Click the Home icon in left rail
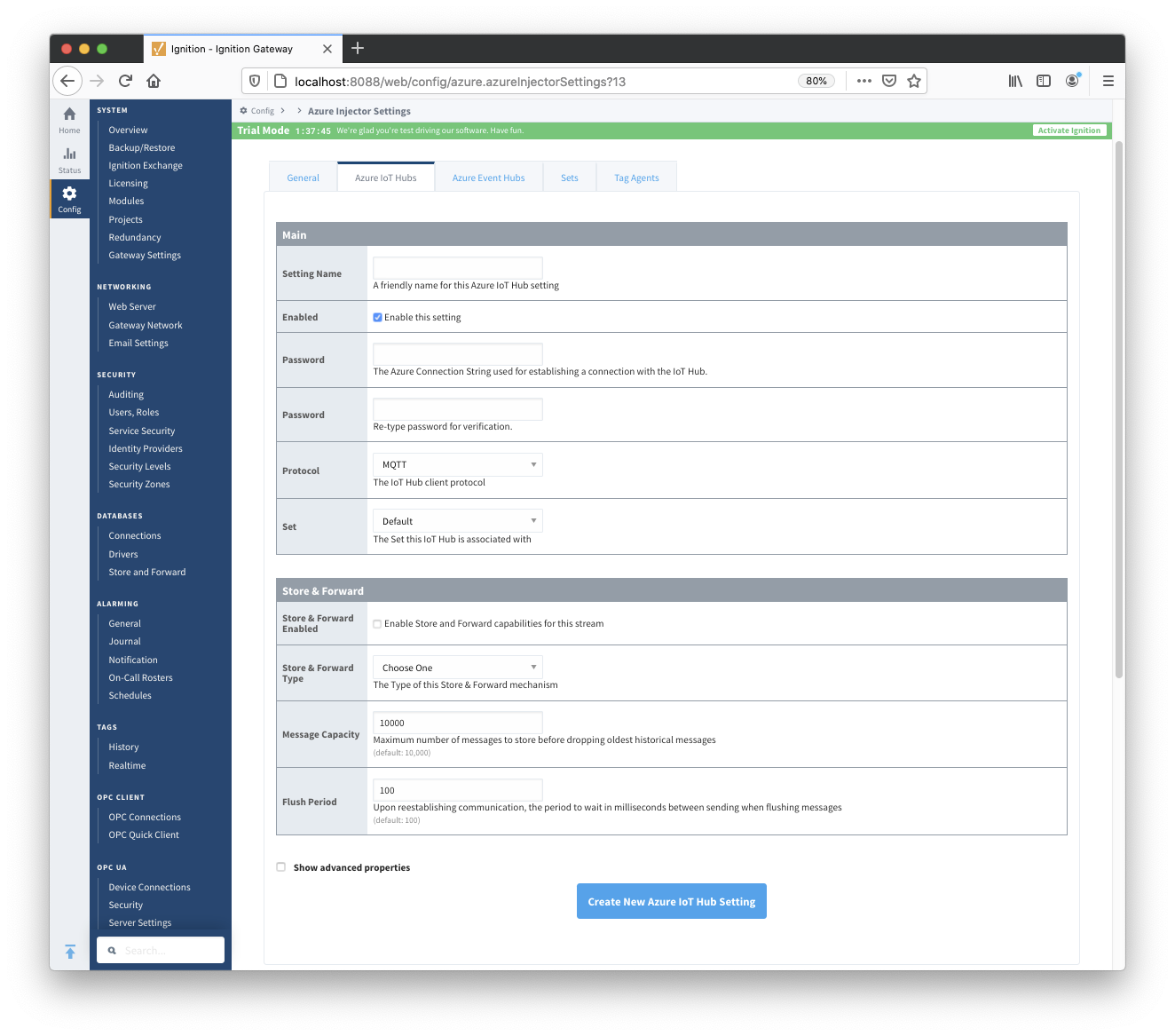Screen dimensions: 1175x1036 click(69, 115)
